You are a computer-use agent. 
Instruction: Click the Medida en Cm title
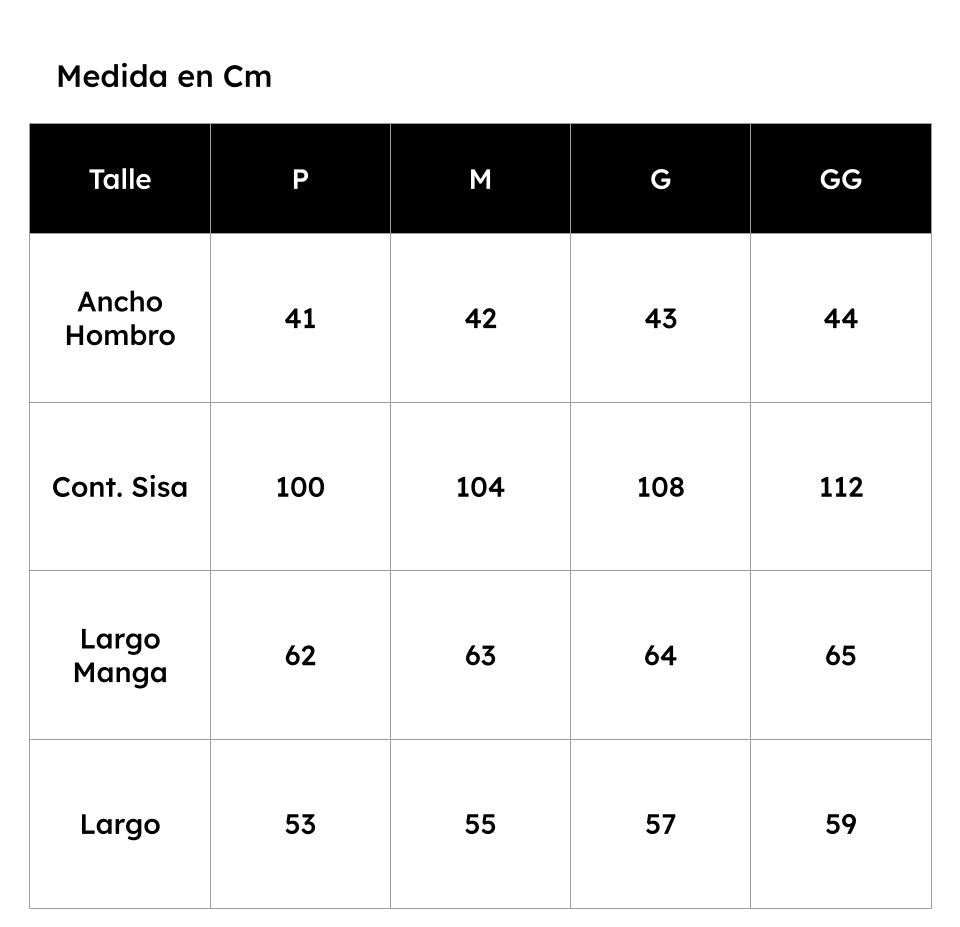[164, 77]
